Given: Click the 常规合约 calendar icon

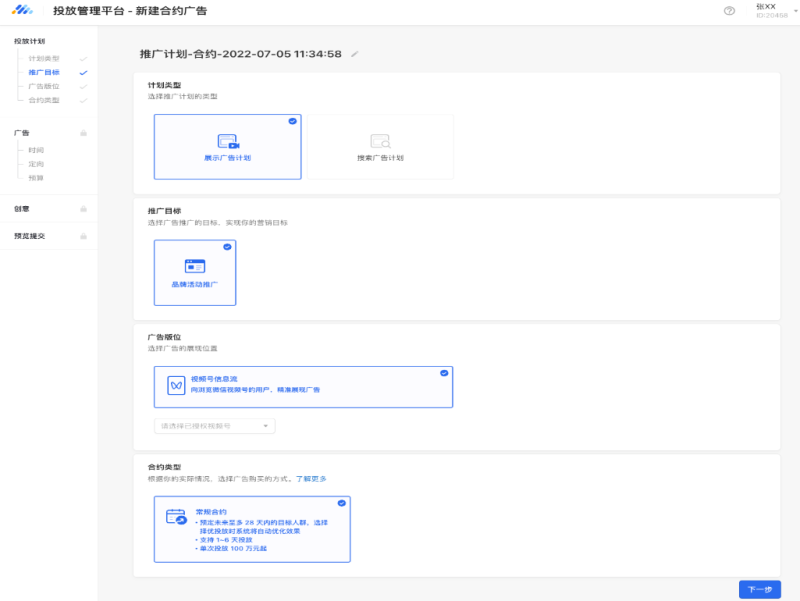Looking at the screenshot, I should 176,517.
